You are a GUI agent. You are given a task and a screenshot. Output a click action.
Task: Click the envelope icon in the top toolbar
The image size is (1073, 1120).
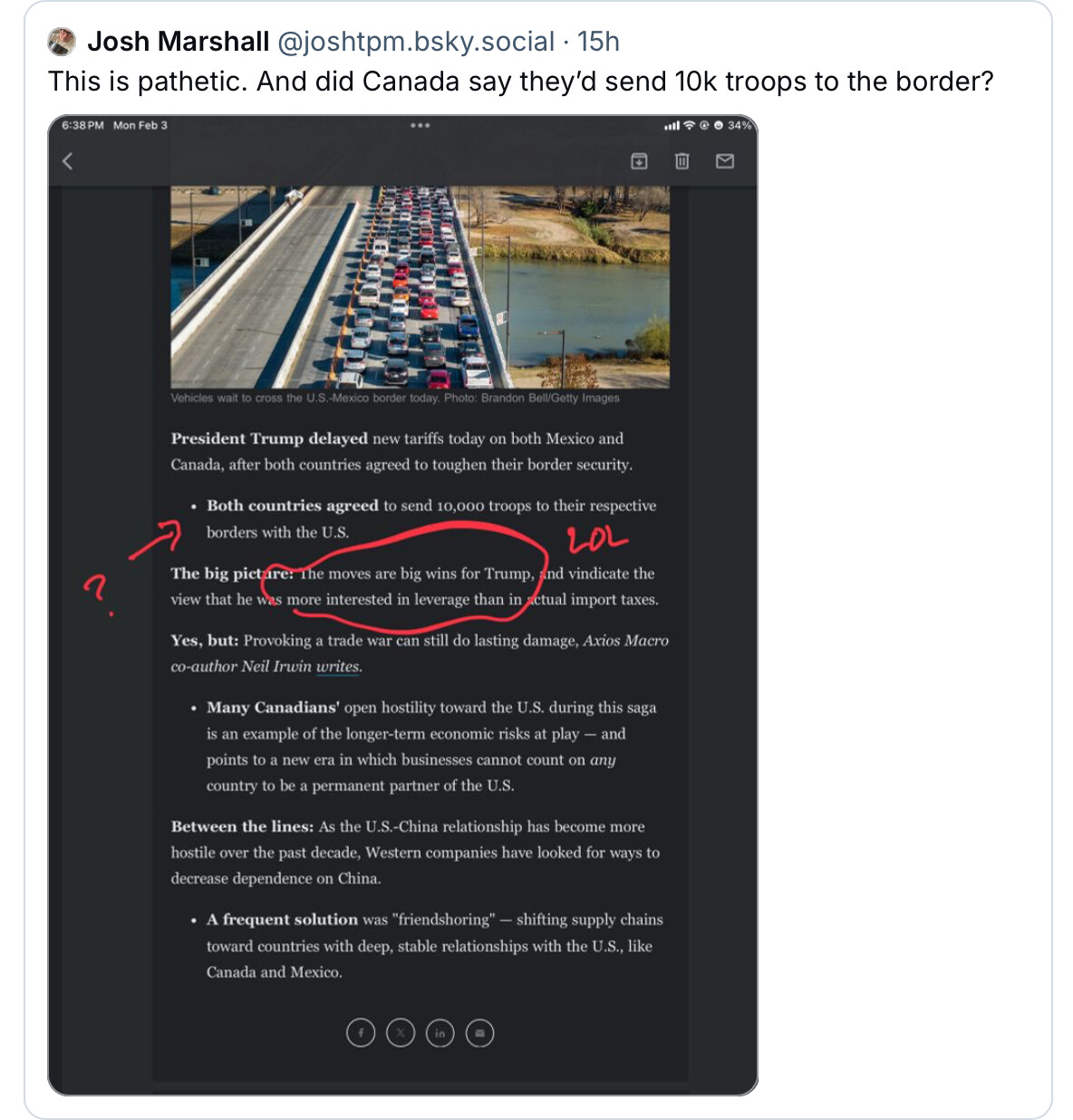[x=725, y=161]
